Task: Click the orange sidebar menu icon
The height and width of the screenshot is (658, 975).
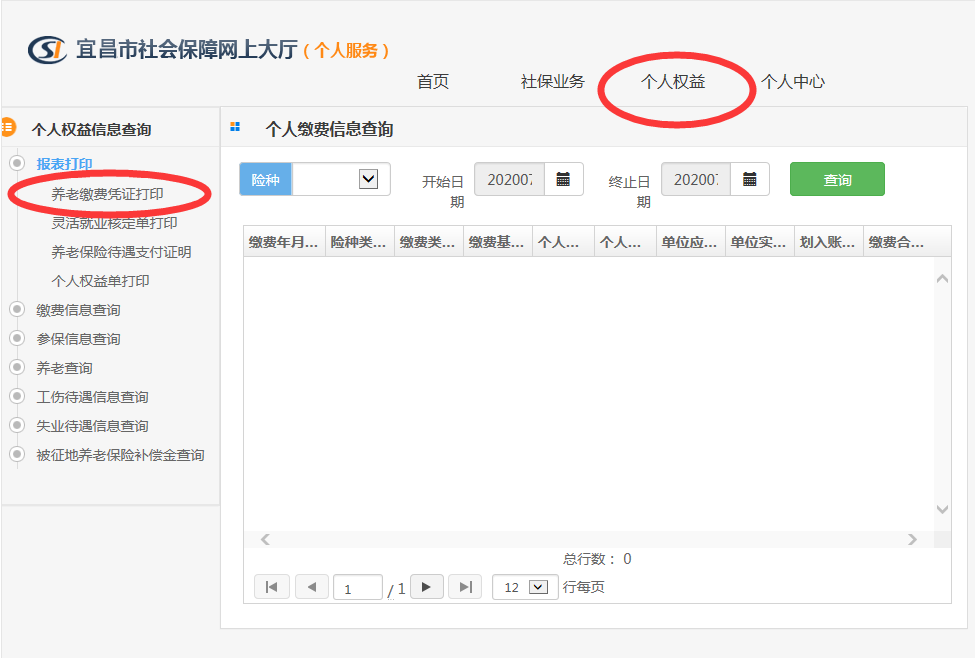Action: point(8,128)
